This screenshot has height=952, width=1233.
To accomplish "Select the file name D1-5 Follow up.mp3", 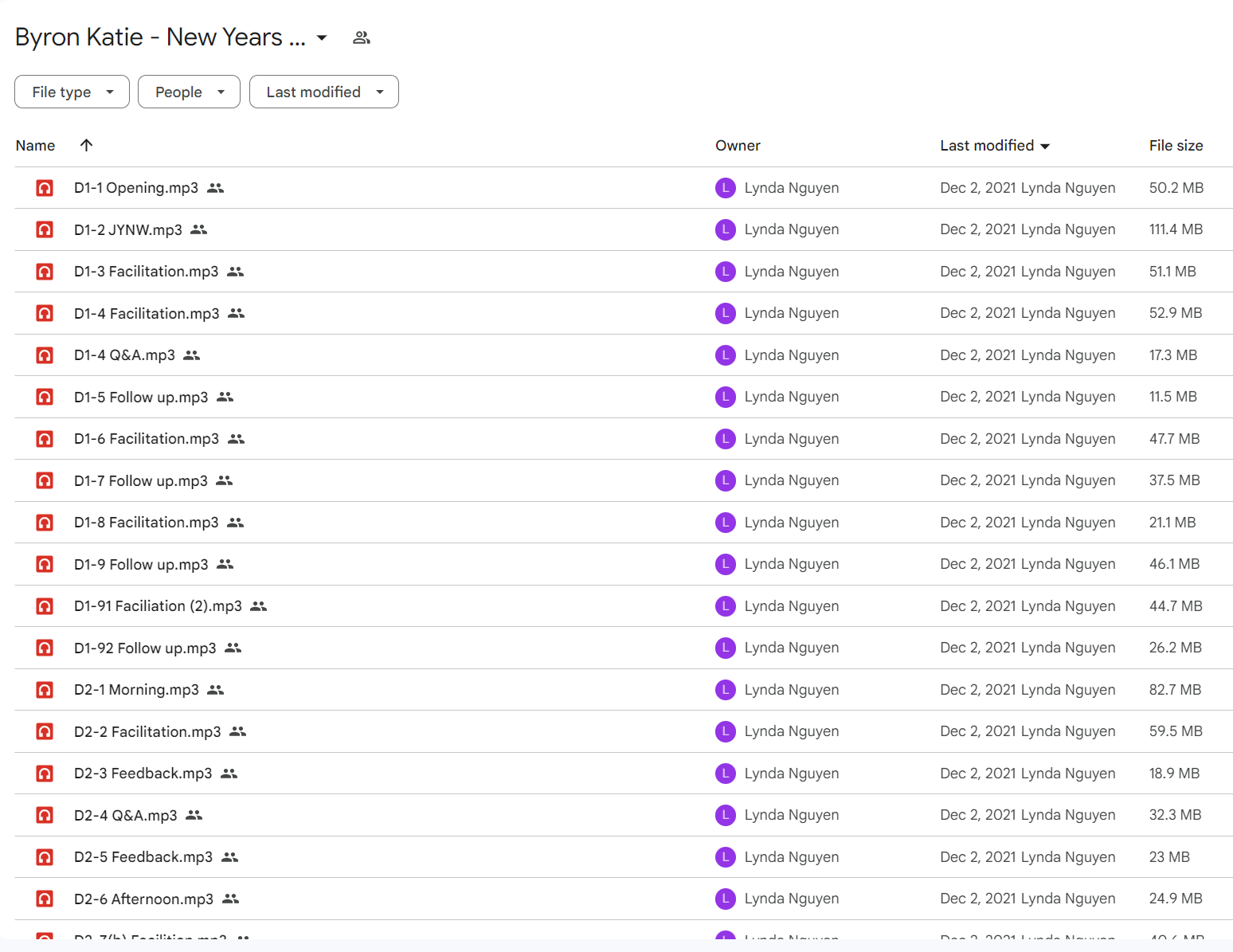I will 141,397.
